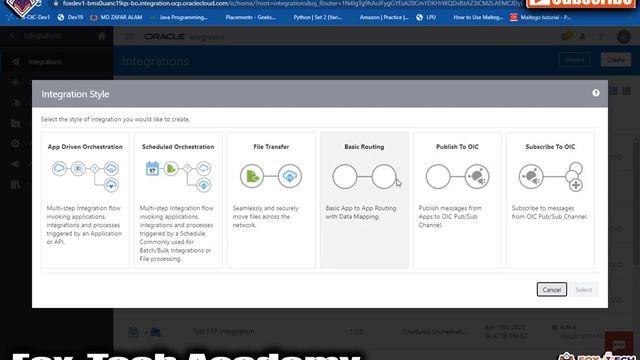Image resolution: width=640 pixels, height=360 pixels.
Task: Select the Scheduled Orchestration style card
Action: [178, 200]
